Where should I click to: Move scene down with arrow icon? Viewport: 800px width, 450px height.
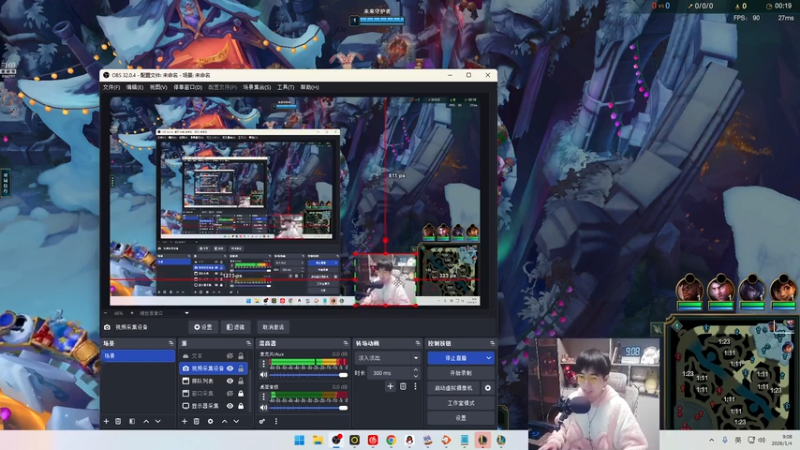(158, 421)
